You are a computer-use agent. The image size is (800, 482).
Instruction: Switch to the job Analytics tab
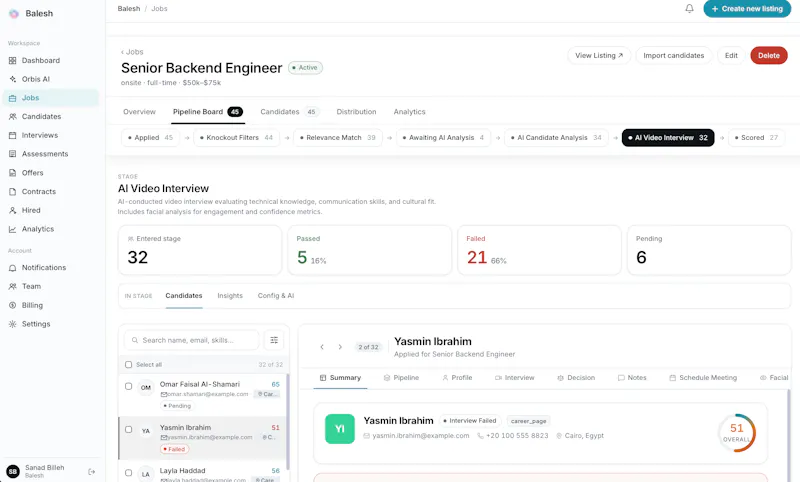pyautogui.click(x=409, y=112)
